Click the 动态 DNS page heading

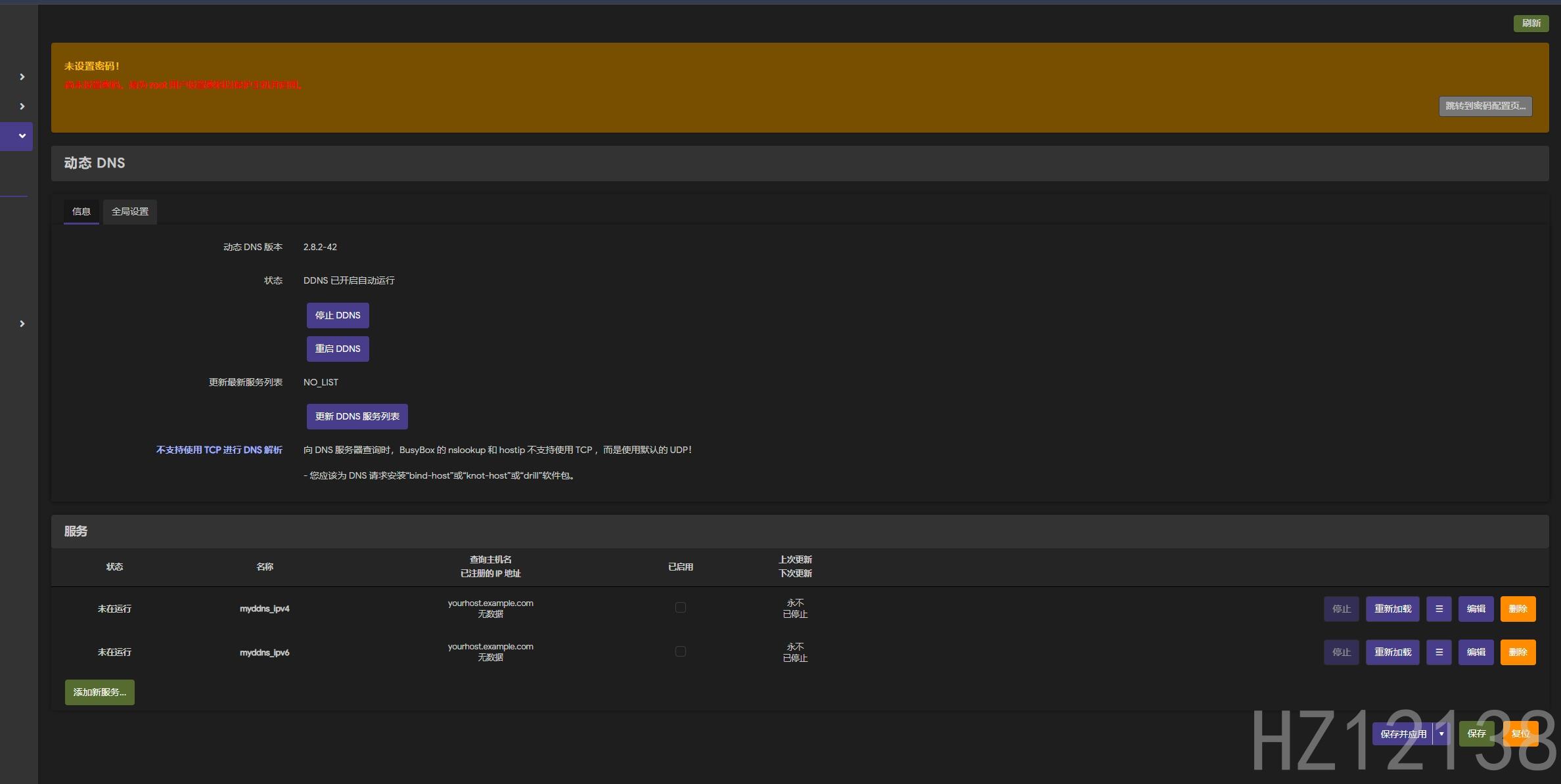point(95,163)
